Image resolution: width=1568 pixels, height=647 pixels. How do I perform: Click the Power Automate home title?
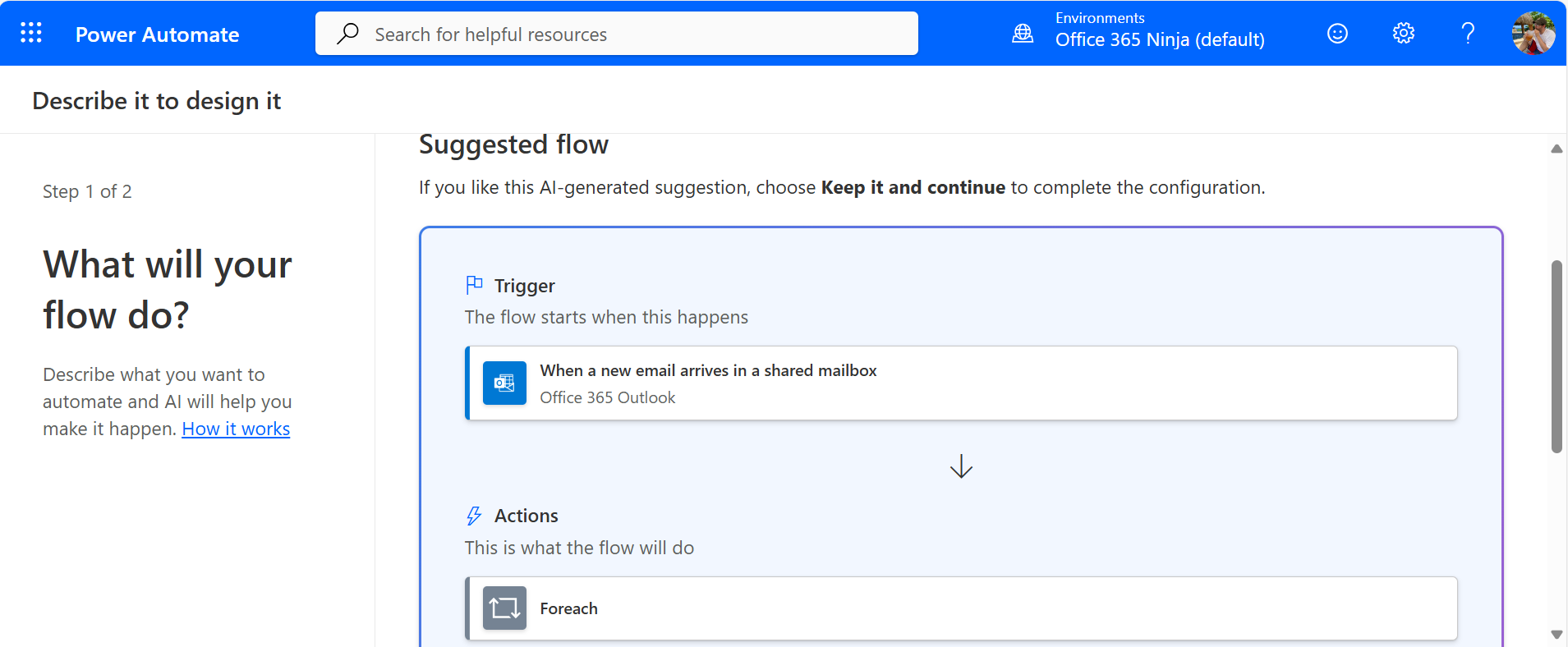click(x=157, y=34)
